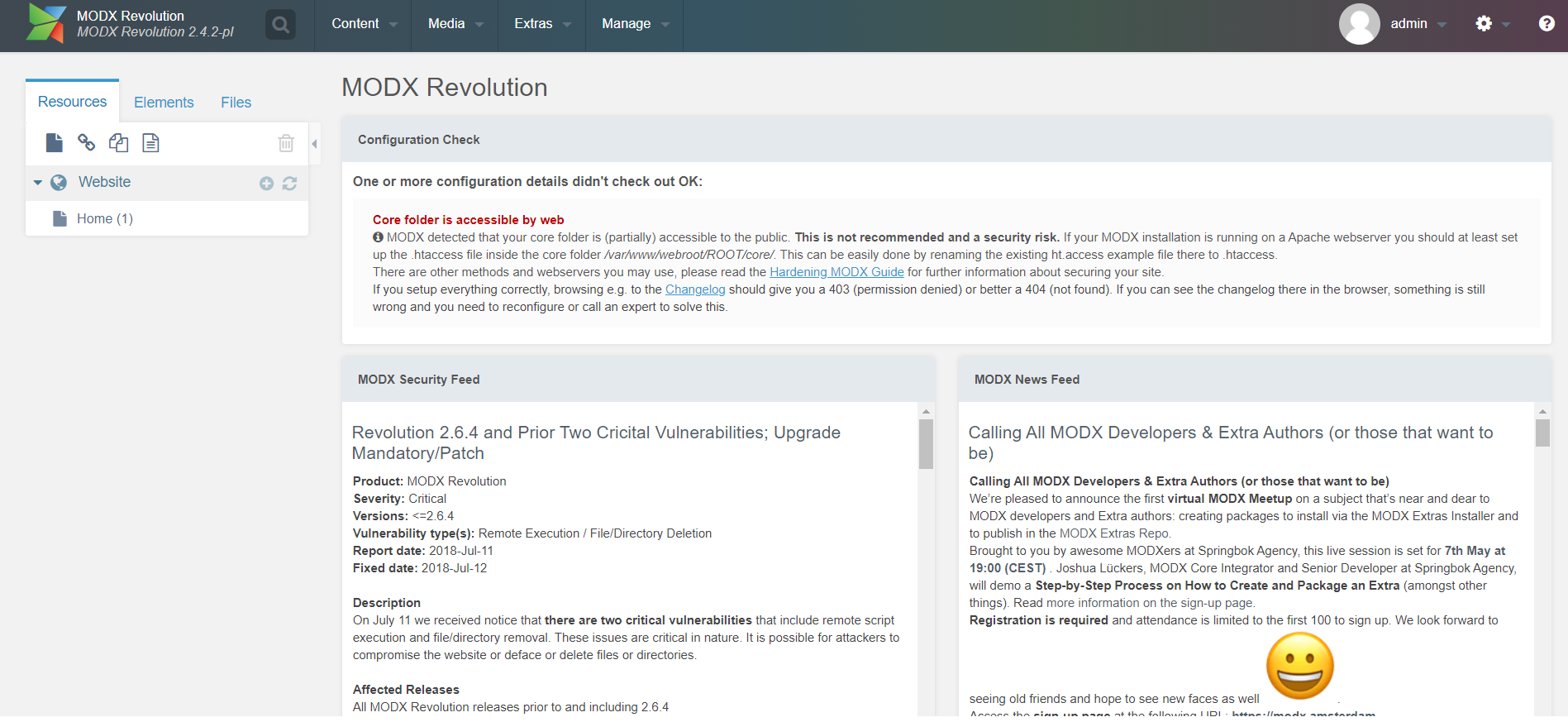Expand the Manage menu dropdown arrow

[665, 25]
